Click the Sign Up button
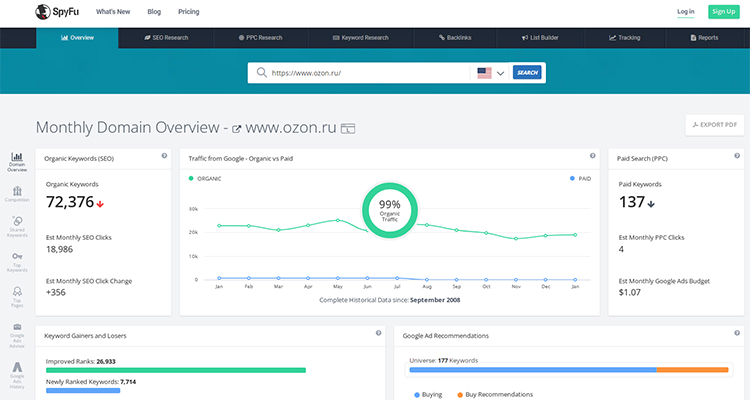Screen dimensions: 750x418 (x=724, y=11)
